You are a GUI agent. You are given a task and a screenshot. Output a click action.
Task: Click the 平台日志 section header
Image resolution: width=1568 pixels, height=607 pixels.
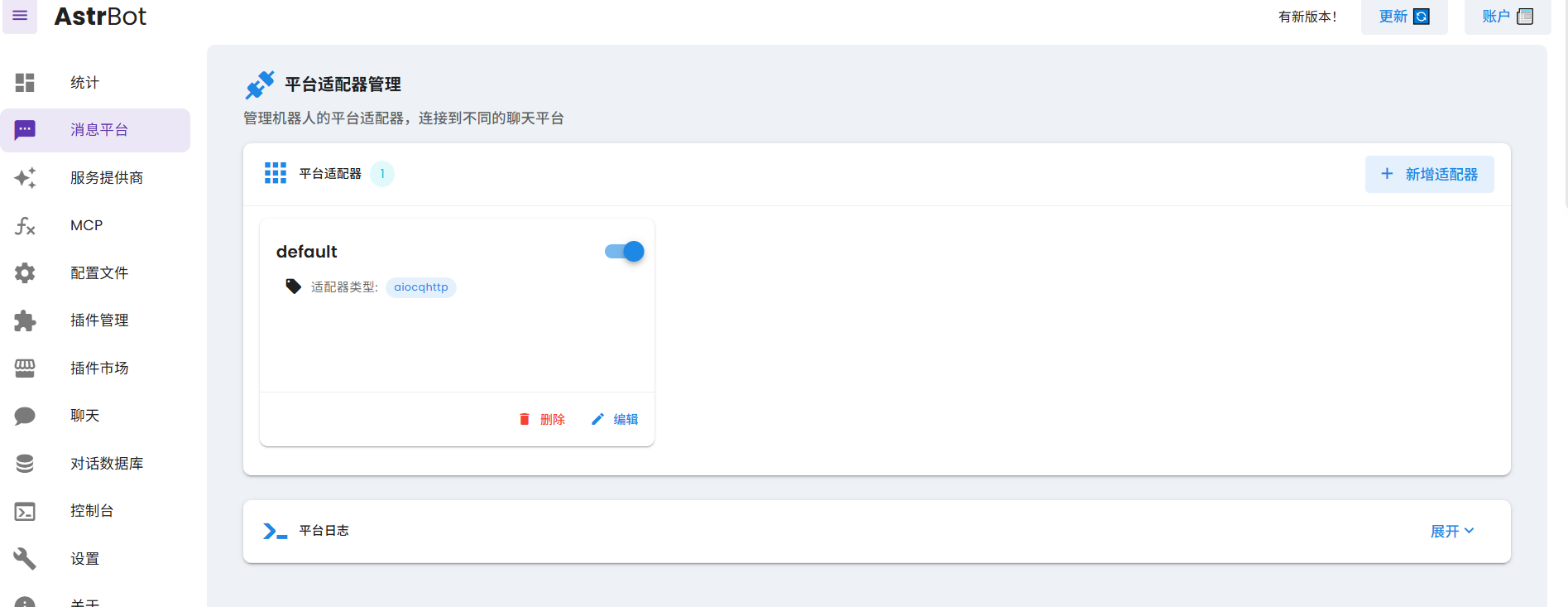point(324,531)
